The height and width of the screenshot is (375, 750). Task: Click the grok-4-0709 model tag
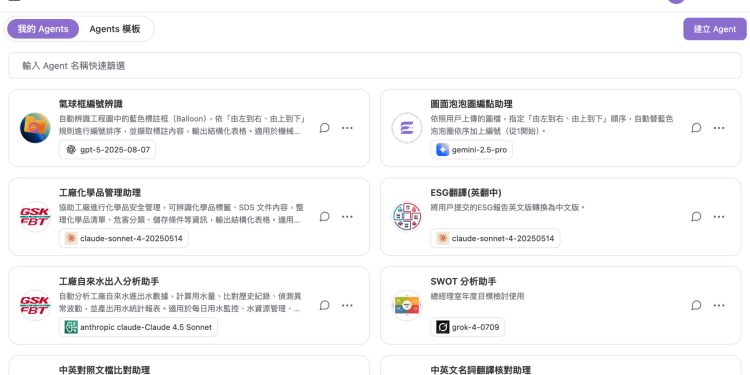tap(468, 327)
